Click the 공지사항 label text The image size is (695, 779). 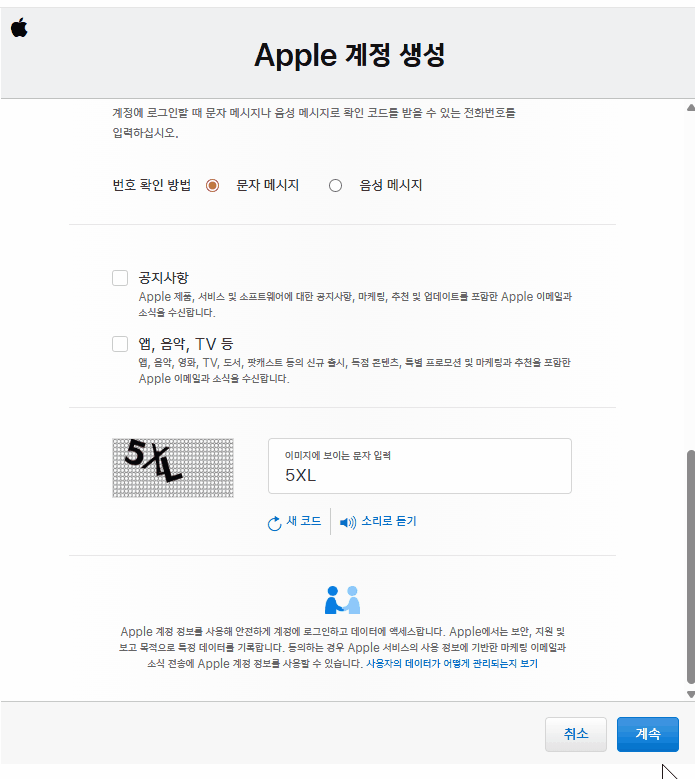click(164, 278)
